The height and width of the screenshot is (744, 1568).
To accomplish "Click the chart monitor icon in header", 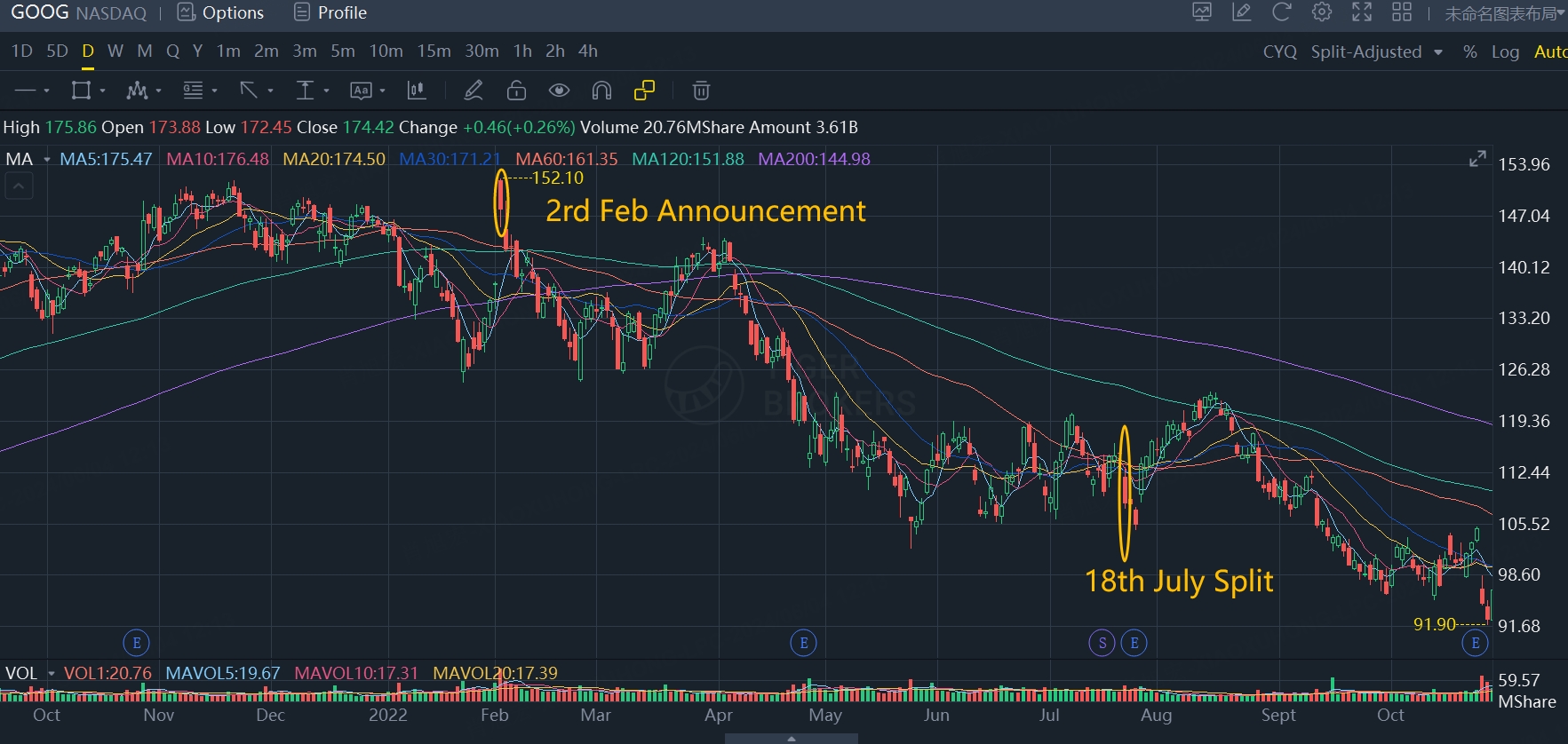I will pyautogui.click(x=1202, y=12).
